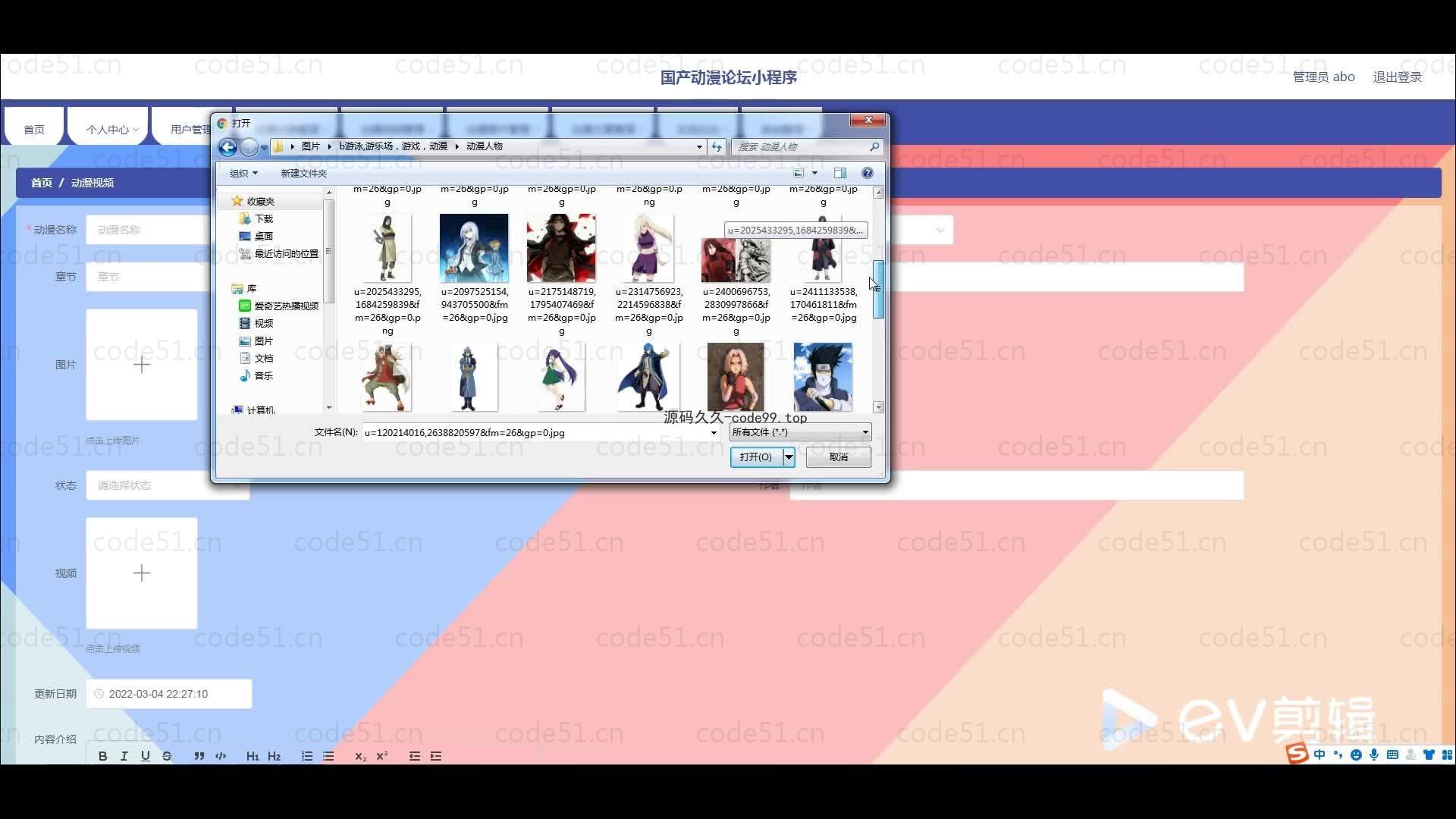Image resolution: width=1456 pixels, height=819 pixels.
Task: Click the 更新日期 date field
Action: [x=169, y=694]
